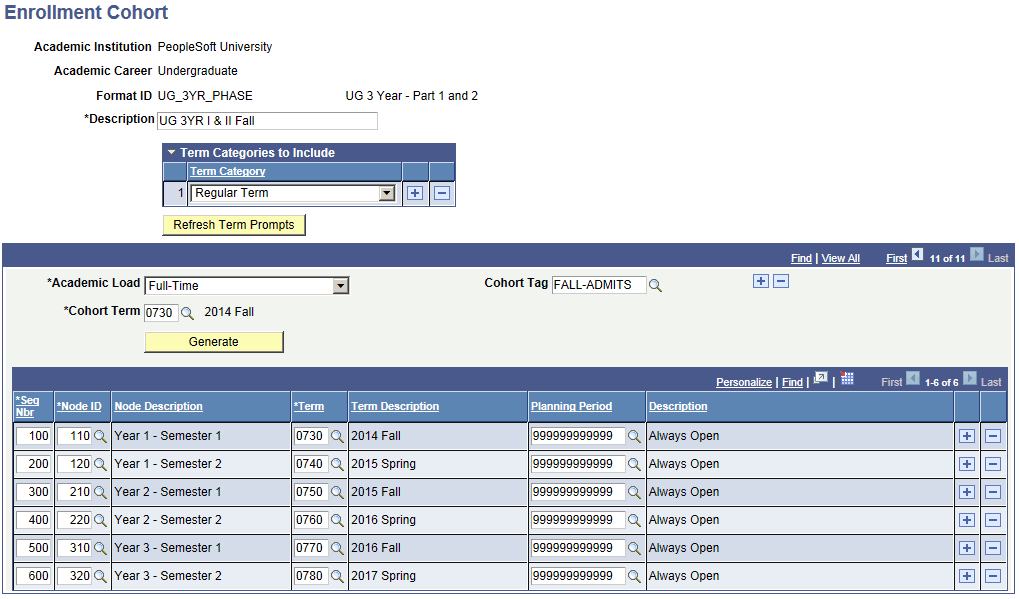Screen dimensions: 1019x599
Task: Open Planning Period lookup for Seq 200
Action: point(634,464)
